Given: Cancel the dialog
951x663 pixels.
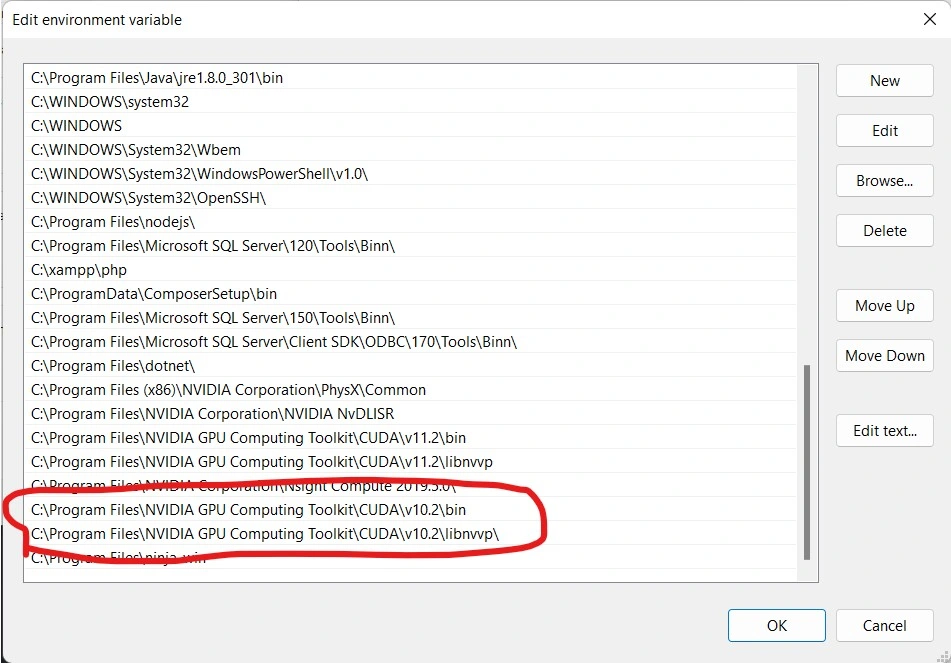Looking at the screenshot, I should click(884, 626).
